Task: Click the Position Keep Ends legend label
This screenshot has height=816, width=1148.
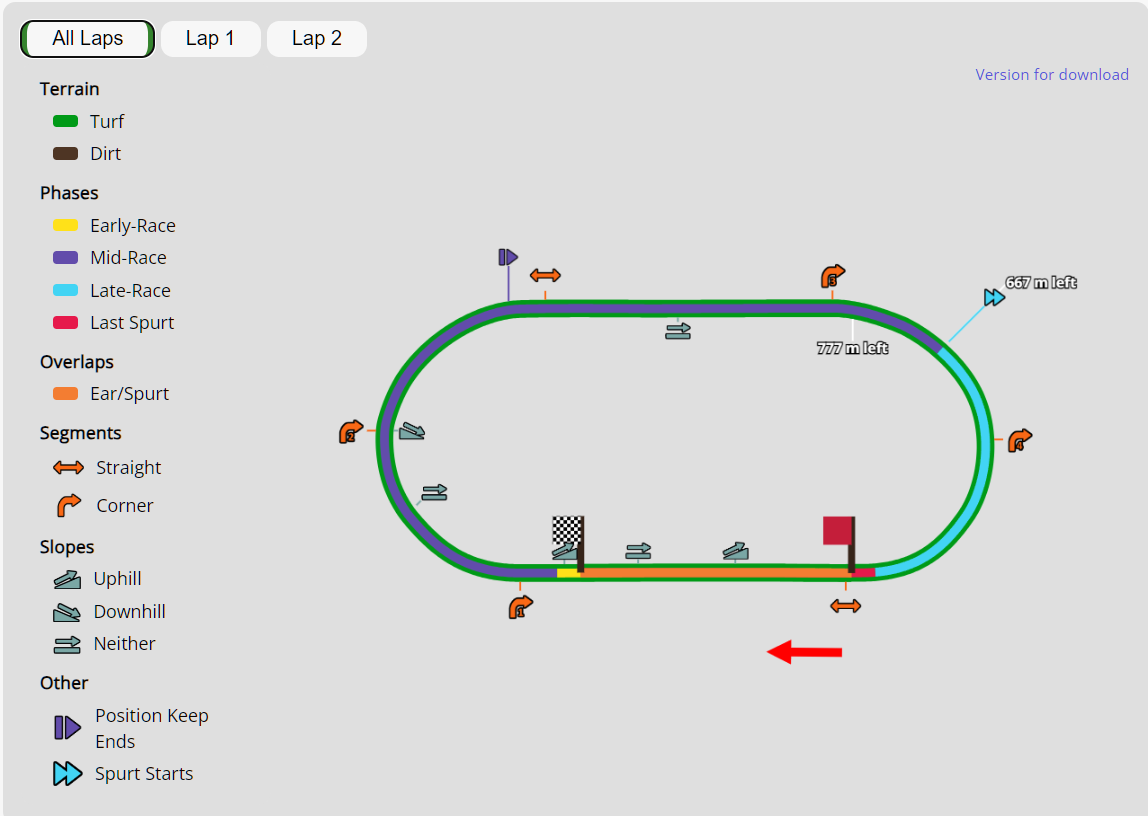Action: click(152, 729)
